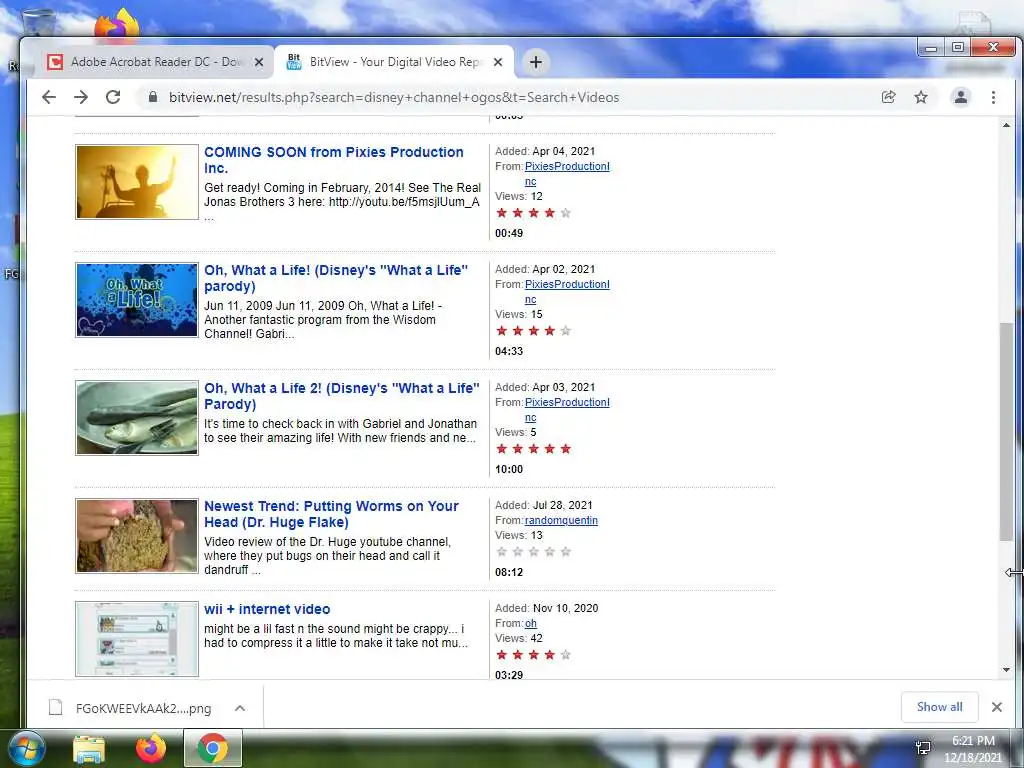Launch Firefox from the taskbar

point(151,748)
